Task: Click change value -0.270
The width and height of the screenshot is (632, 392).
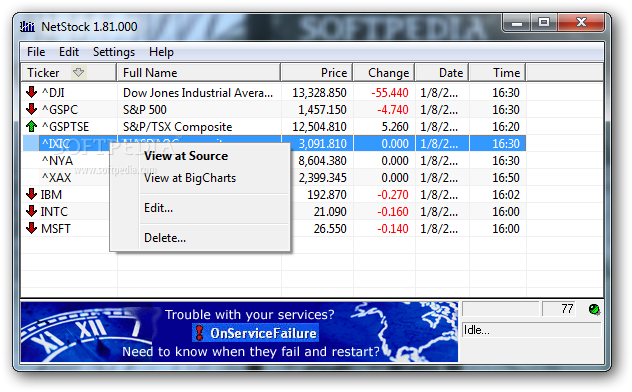Action: tap(393, 195)
